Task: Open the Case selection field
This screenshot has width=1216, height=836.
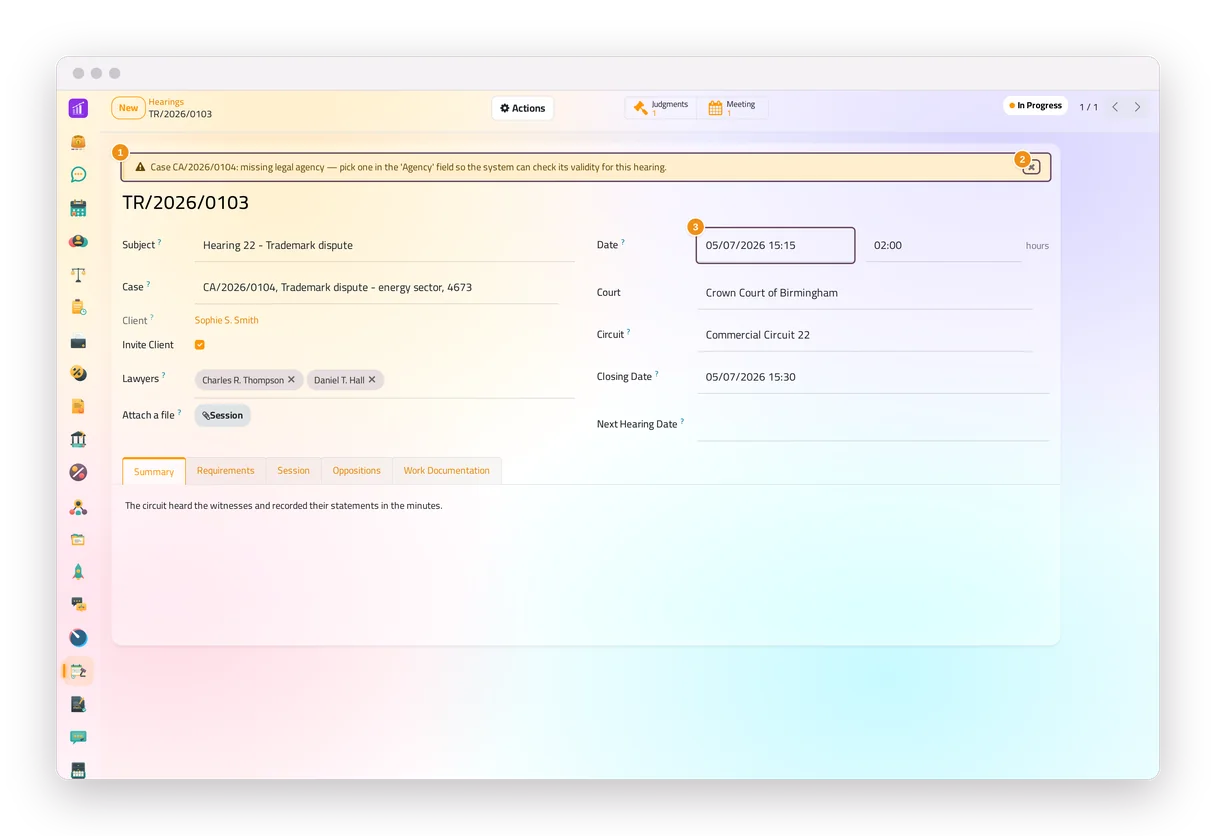Action: (376, 288)
